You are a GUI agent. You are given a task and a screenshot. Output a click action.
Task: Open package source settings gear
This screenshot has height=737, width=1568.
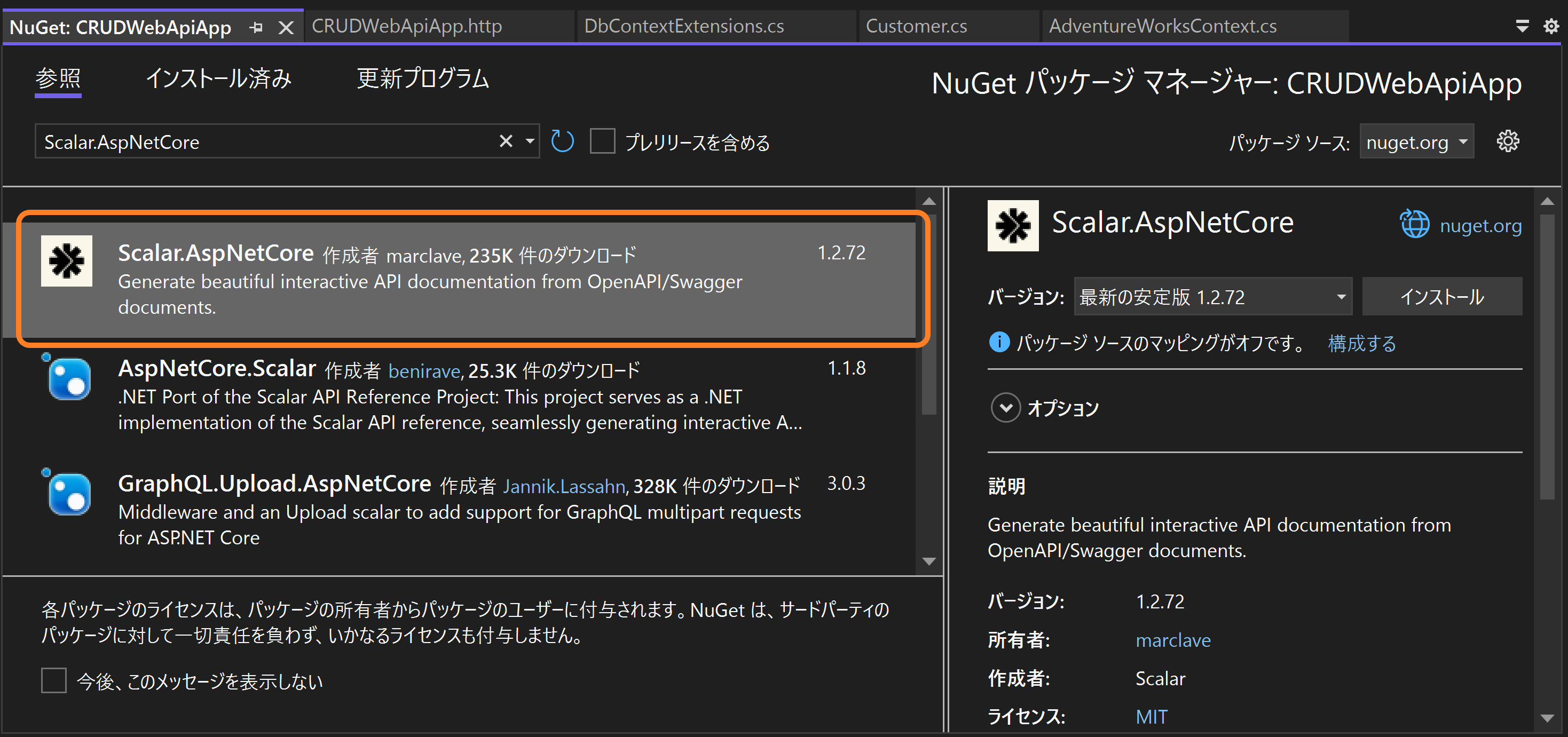(1508, 141)
